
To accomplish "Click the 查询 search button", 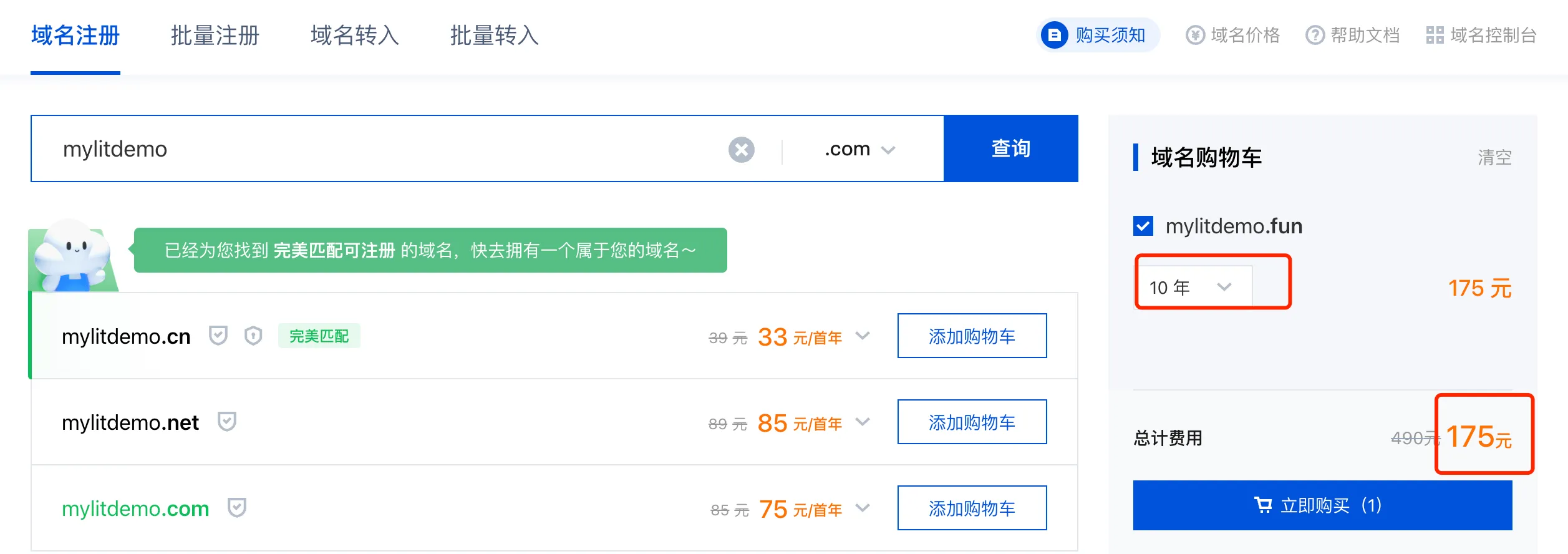I will pos(1010,148).
